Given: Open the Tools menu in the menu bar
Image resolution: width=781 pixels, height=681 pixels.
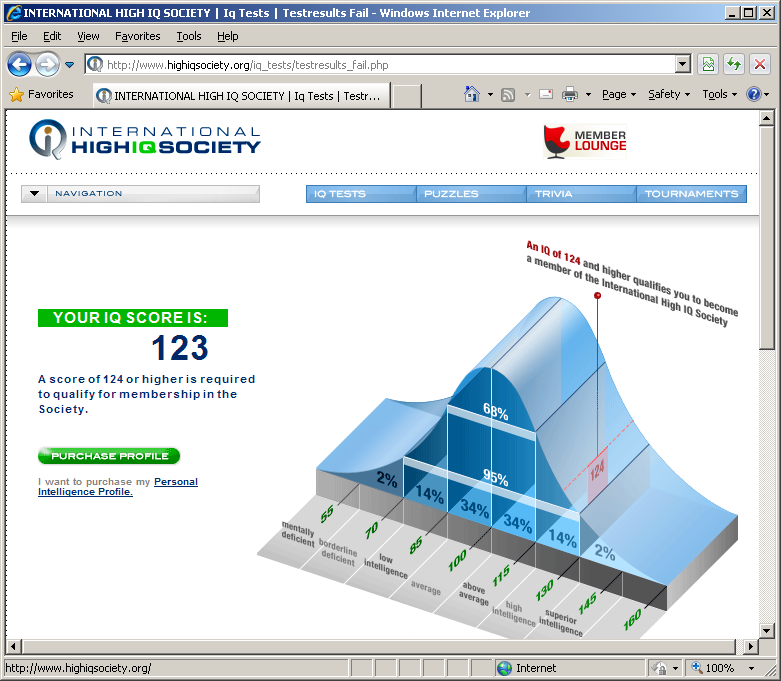Looking at the screenshot, I should (x=189, y=36).
